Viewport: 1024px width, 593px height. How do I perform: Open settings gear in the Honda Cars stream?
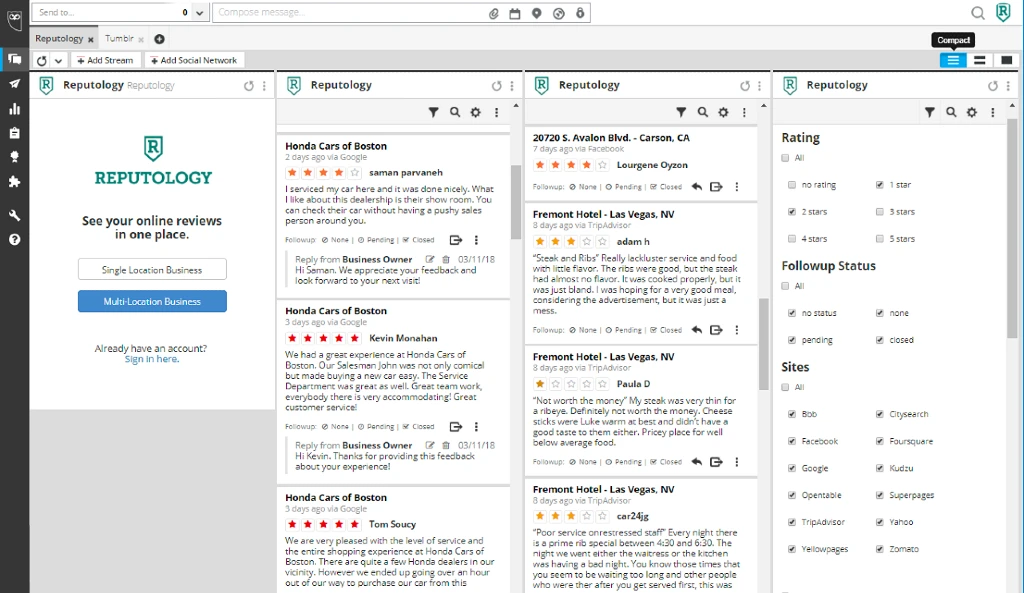[476, 112]
